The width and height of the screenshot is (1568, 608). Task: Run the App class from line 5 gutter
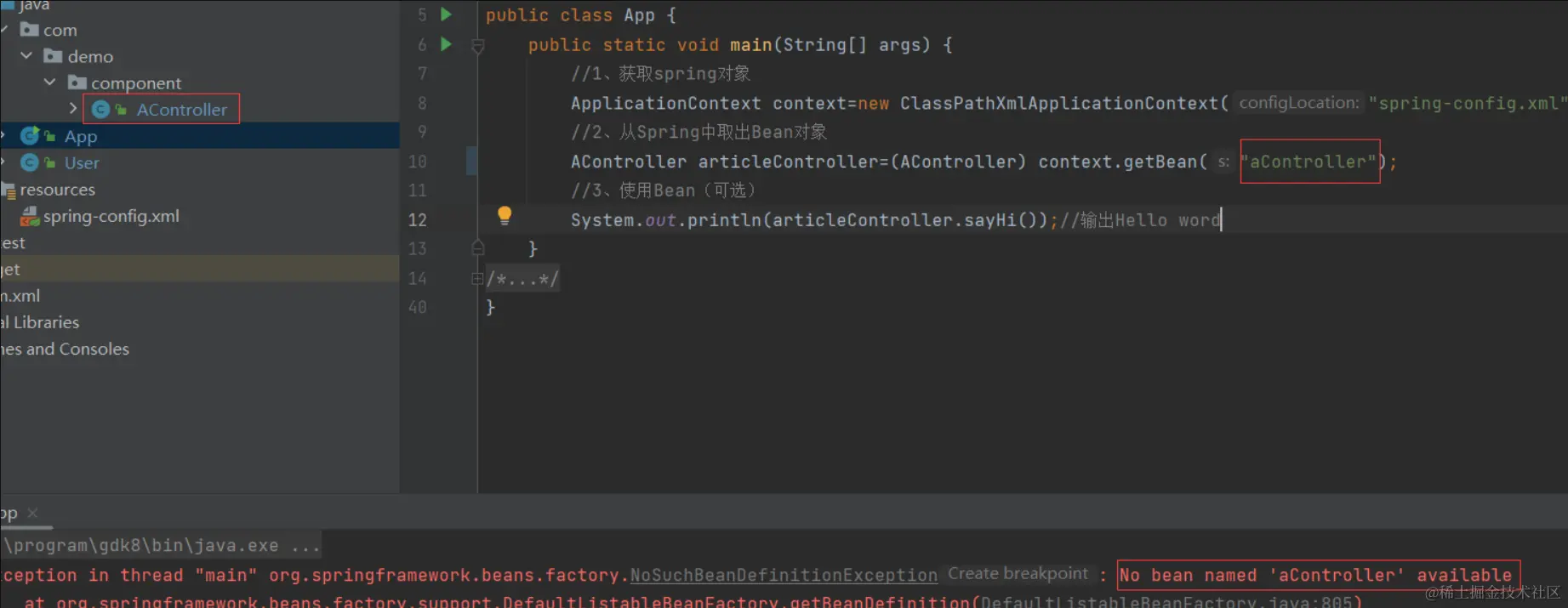(x=446, y=14)
